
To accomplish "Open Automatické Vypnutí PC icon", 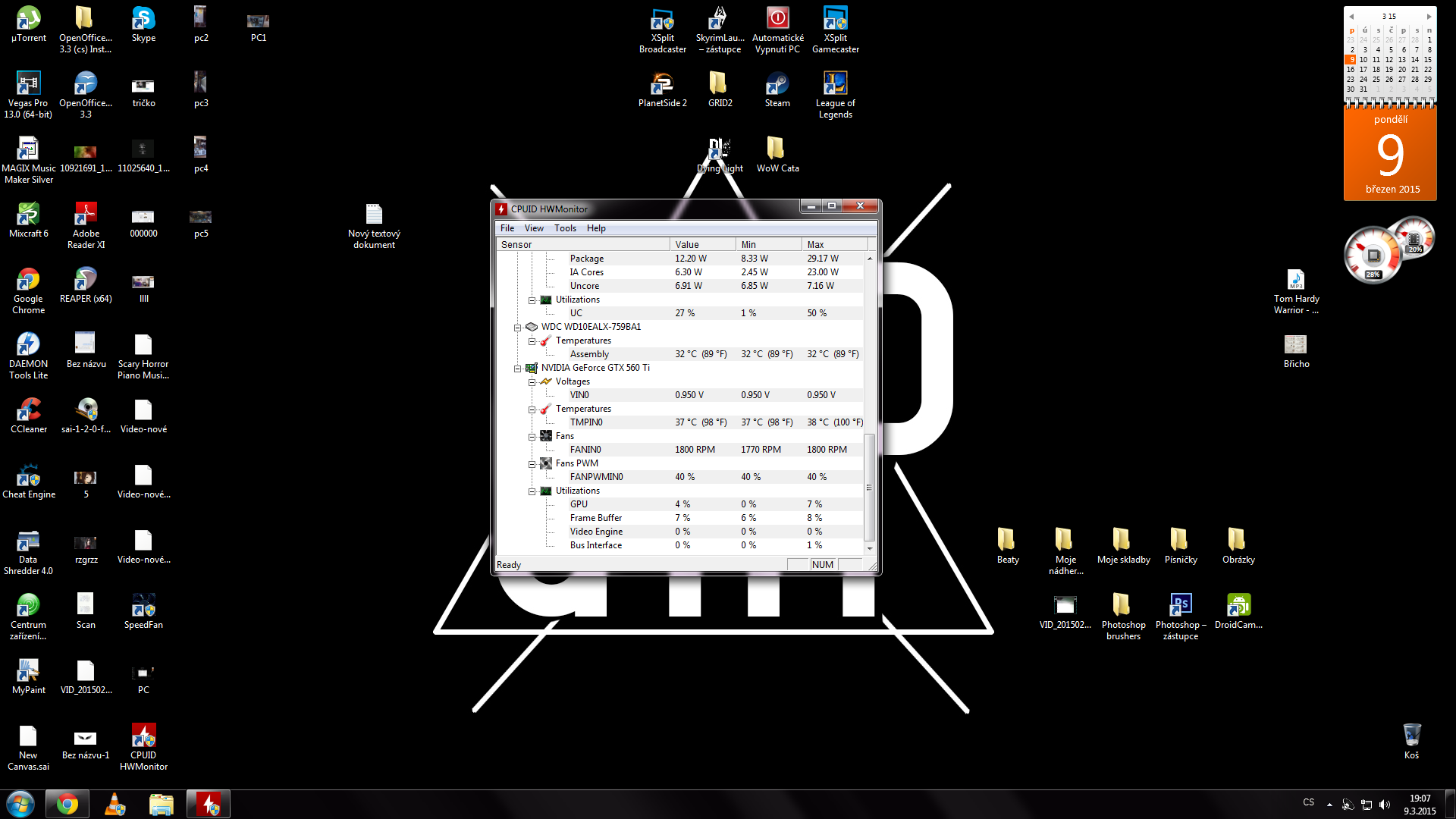I will click(777, 30).
